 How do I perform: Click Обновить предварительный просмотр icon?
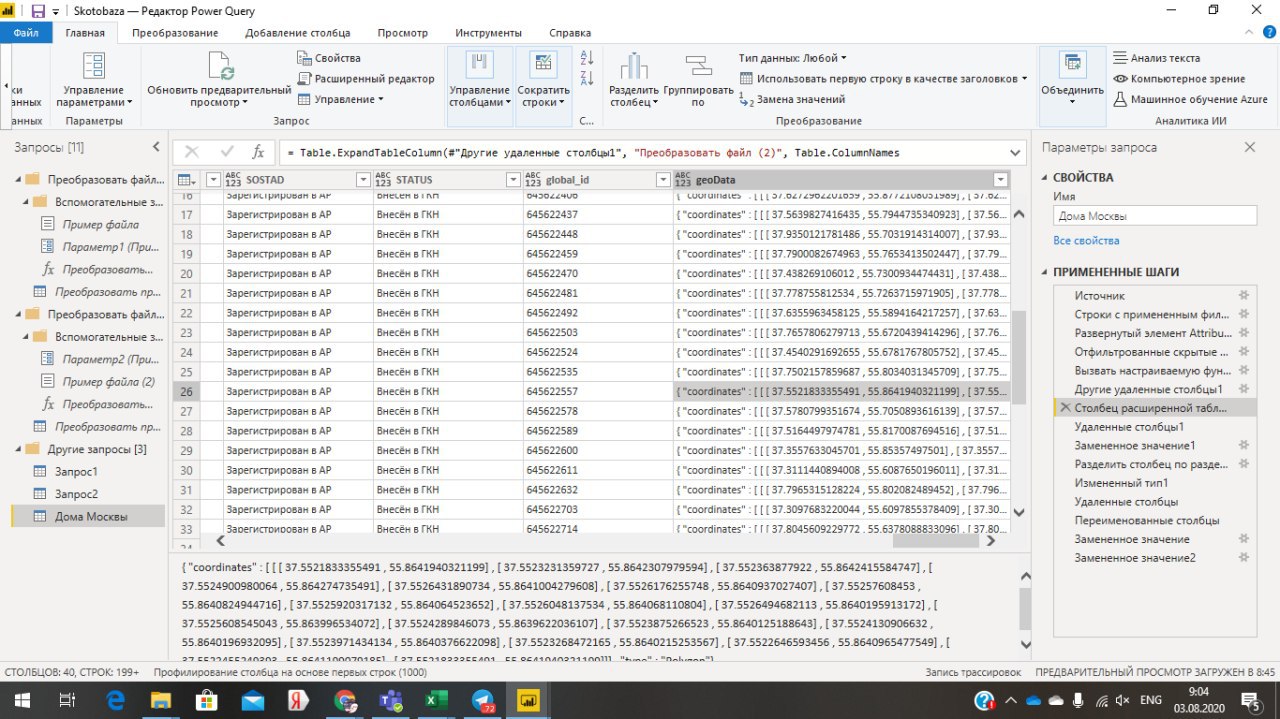pyautogui.click(x=219, y=67)
